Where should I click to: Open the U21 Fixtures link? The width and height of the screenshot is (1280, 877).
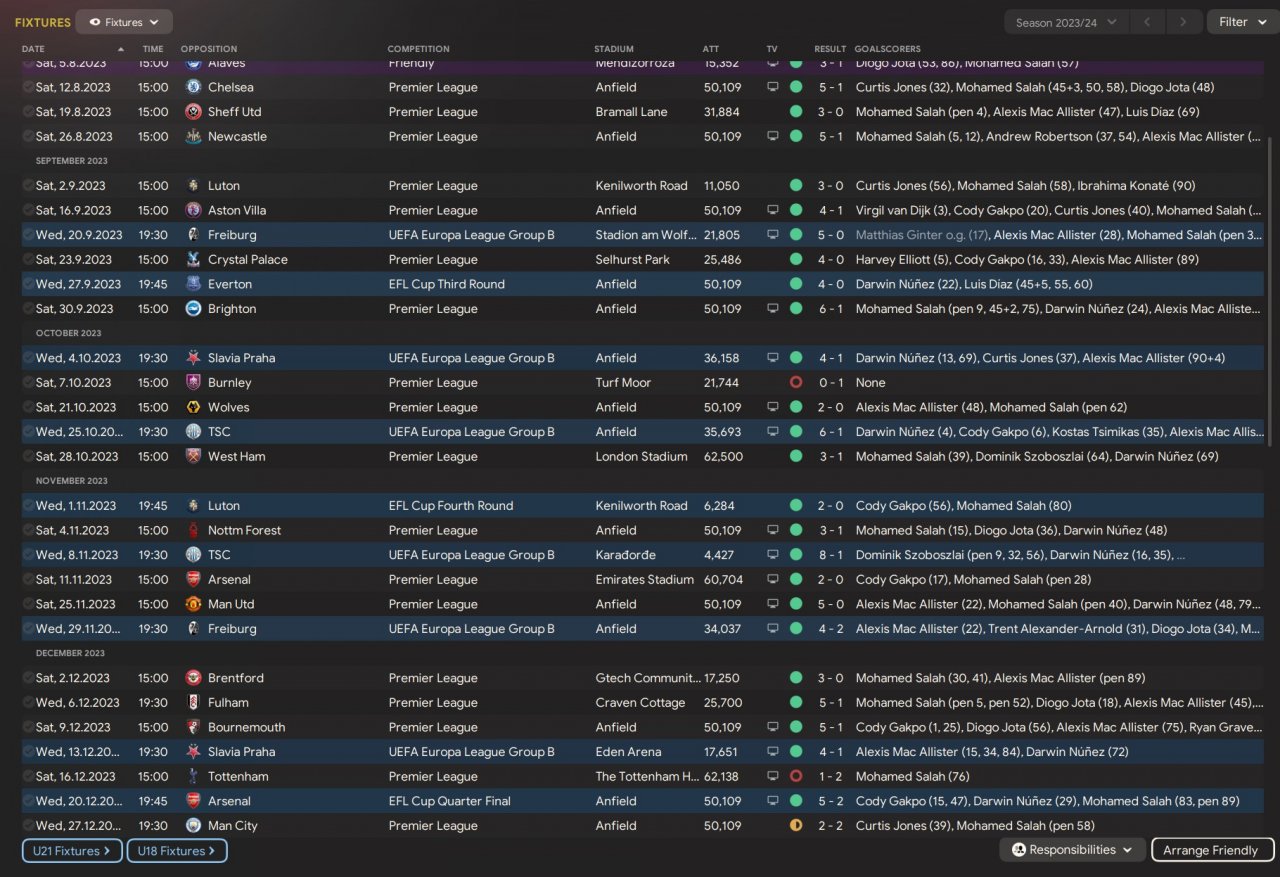(72, 851)
